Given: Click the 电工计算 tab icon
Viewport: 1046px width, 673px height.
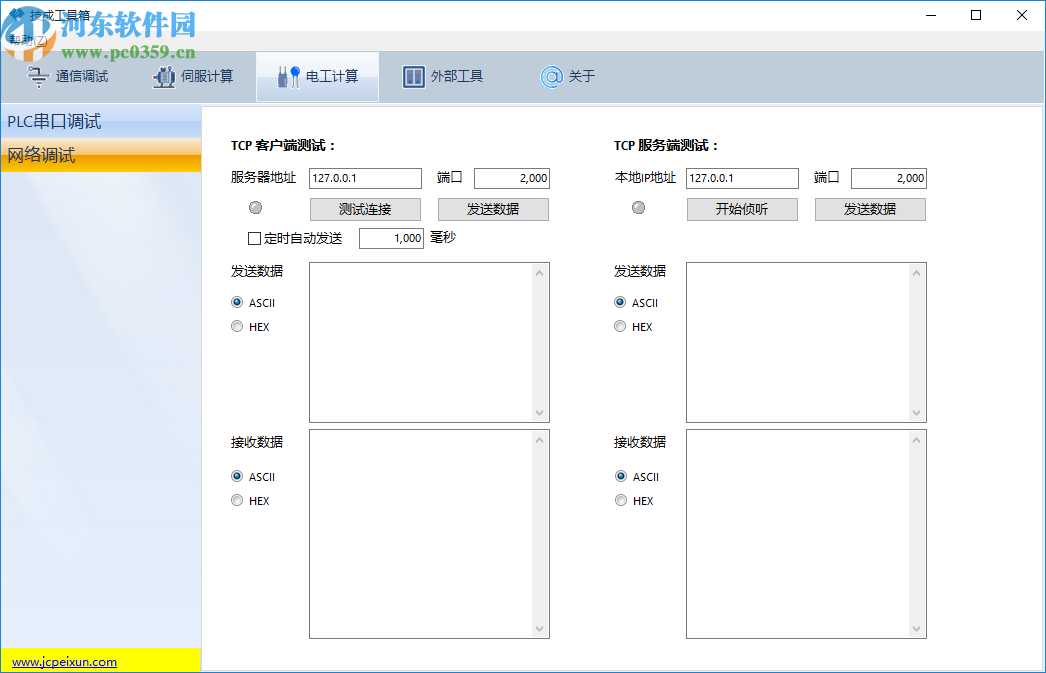Looking at the screenshot, I should (x=285, y=76).
